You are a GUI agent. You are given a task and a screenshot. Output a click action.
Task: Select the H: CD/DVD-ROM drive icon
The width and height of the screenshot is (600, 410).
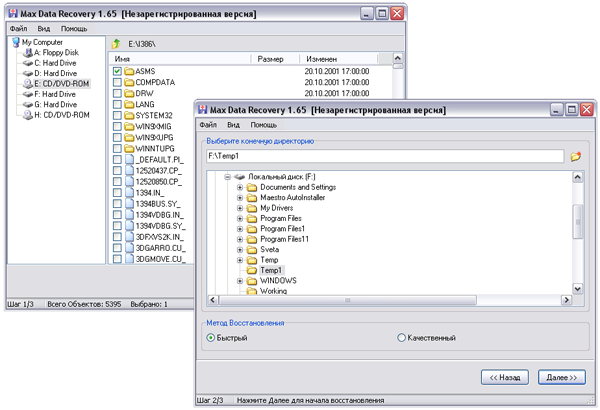[x=28, y=115]
